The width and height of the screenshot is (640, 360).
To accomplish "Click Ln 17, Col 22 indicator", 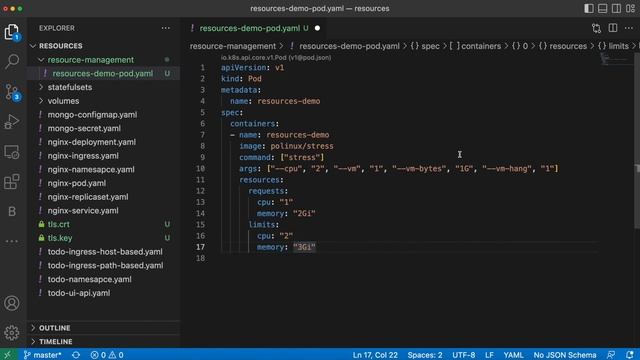I will 375,355.
